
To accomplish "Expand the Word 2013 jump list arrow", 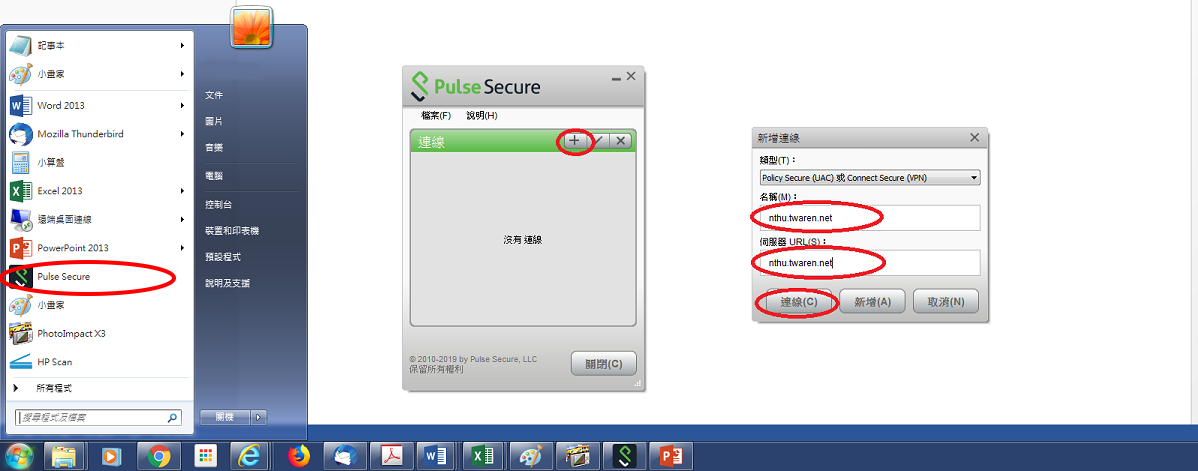I will tap(183, 105).
